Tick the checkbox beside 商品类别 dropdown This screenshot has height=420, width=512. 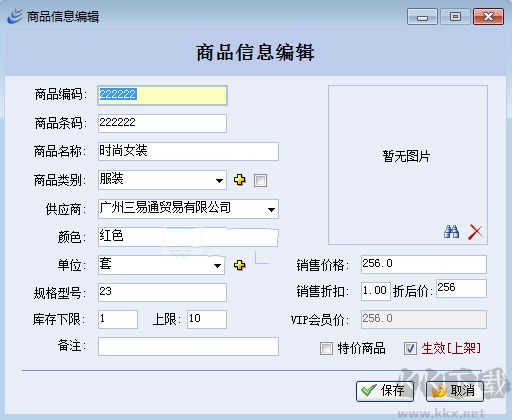pos(260,181)
